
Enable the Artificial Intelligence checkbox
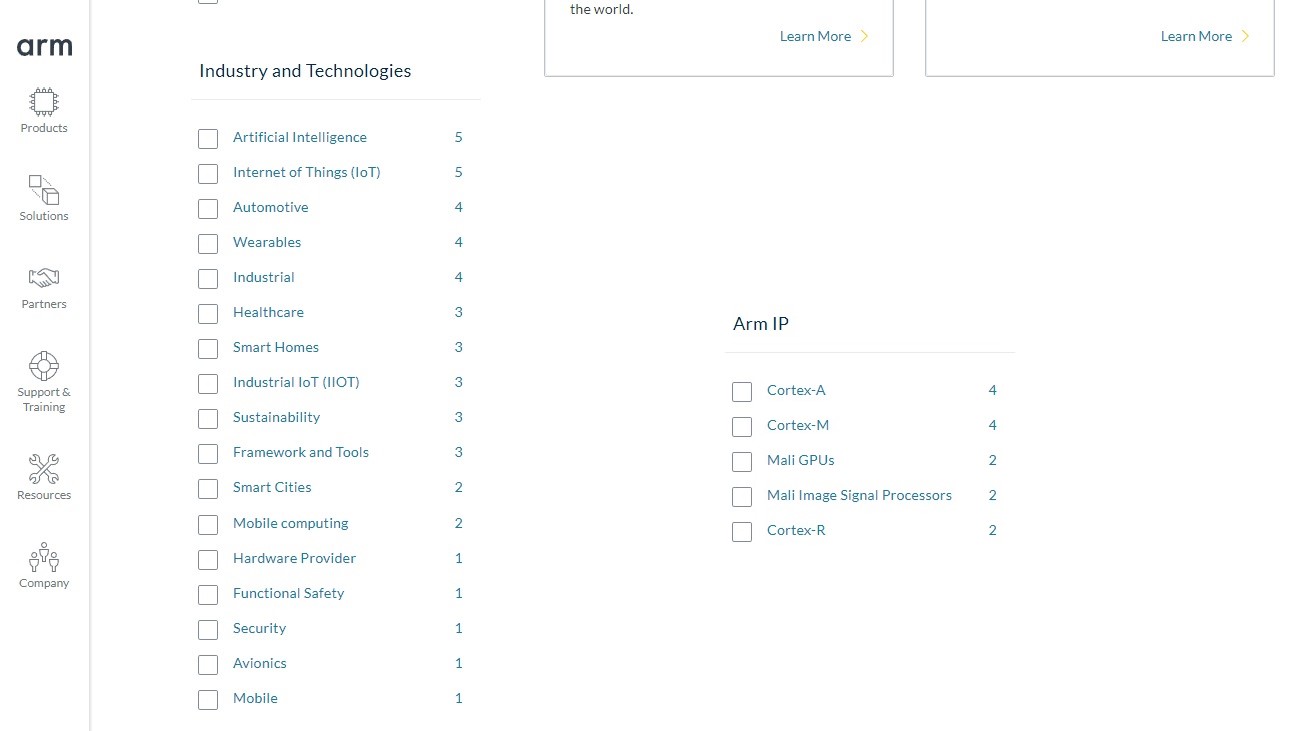208,139
